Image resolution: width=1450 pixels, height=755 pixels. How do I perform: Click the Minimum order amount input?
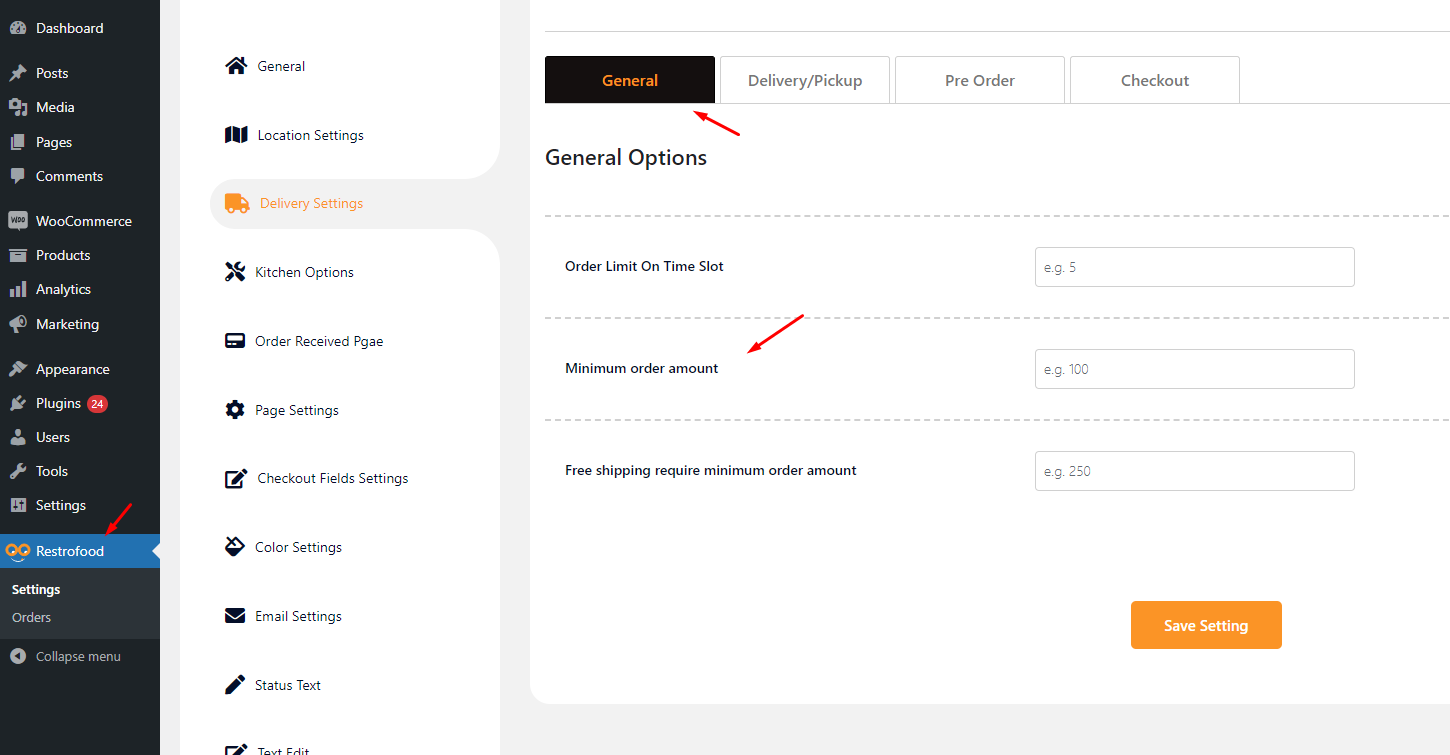[x=1194, y=369]
